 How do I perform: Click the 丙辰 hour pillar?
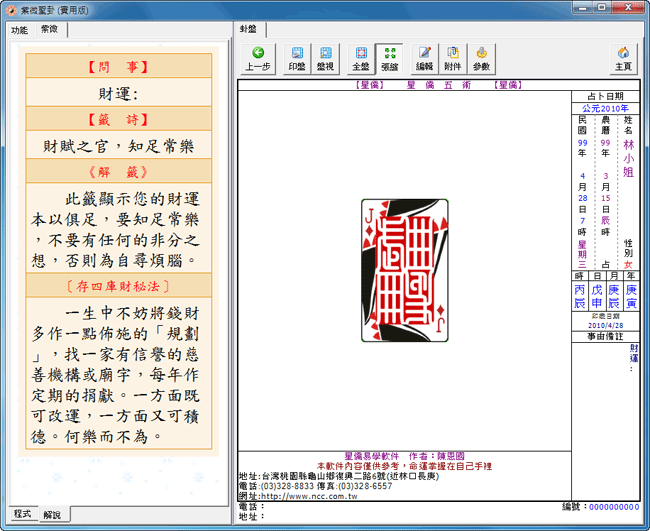point(580,296)
